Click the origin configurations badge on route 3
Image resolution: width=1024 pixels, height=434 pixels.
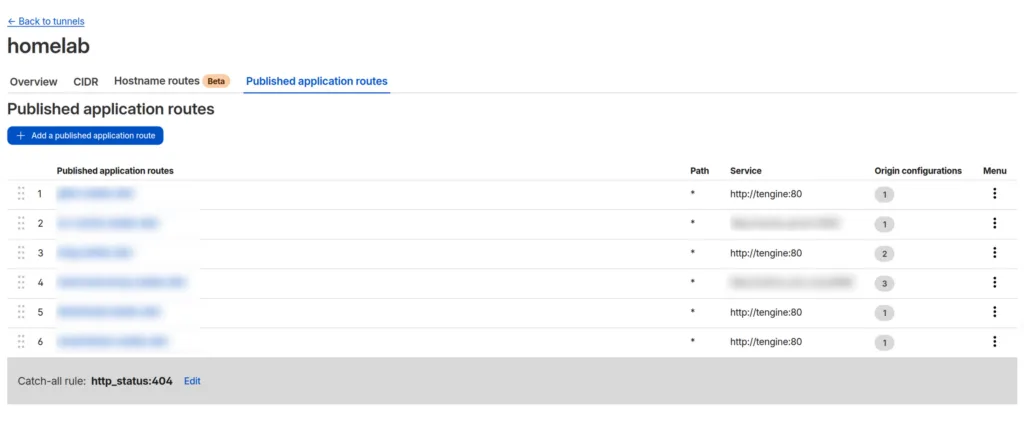(884, 254)
